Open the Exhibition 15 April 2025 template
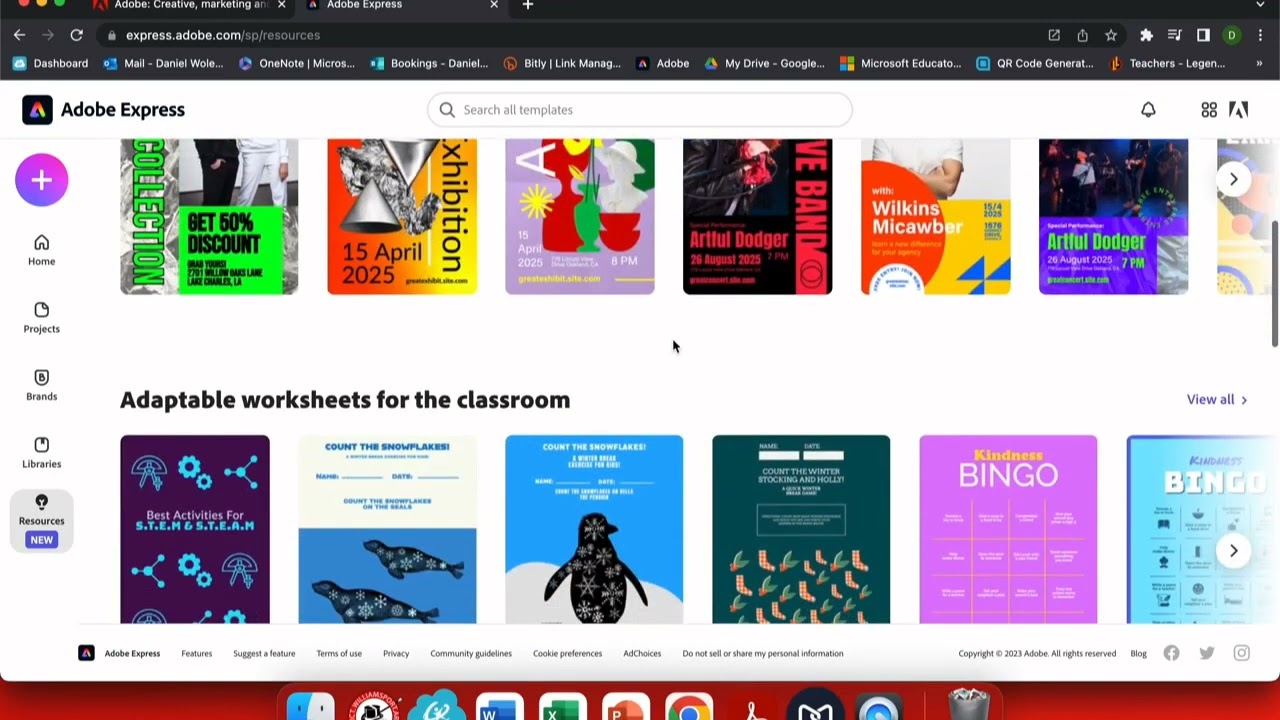 (x=402, y=217)
